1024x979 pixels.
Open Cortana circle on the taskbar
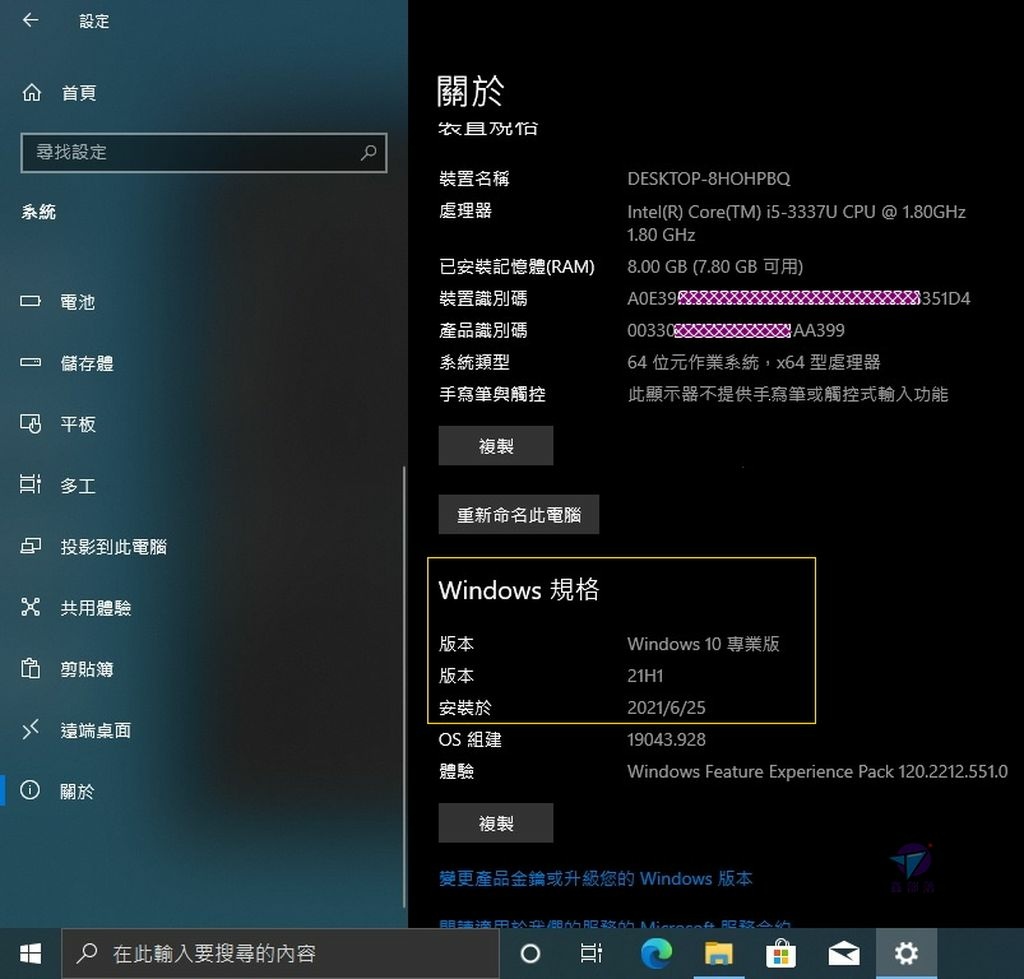[x=530, y=954]
